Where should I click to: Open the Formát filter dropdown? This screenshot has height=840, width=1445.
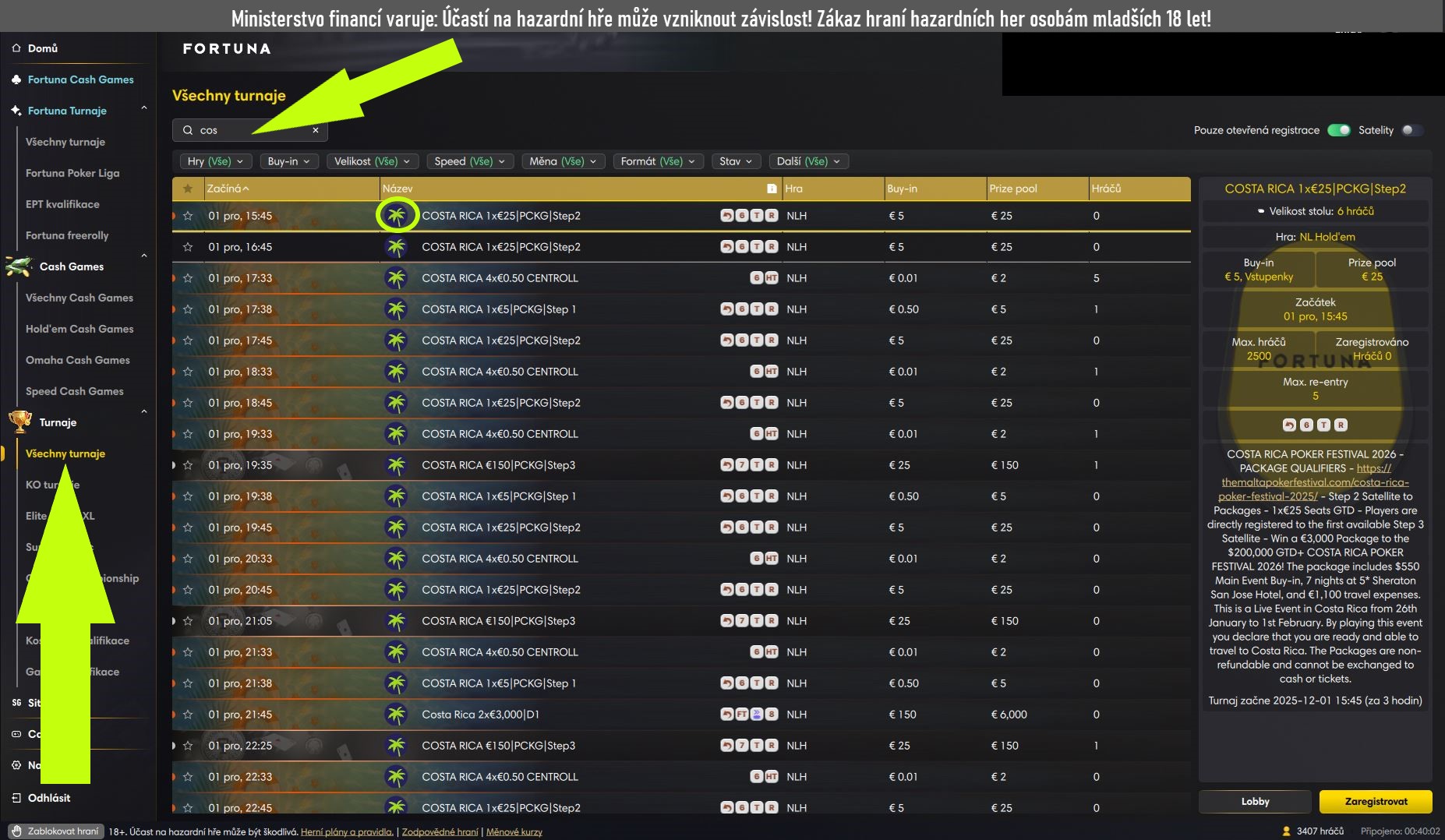(658, 161)
